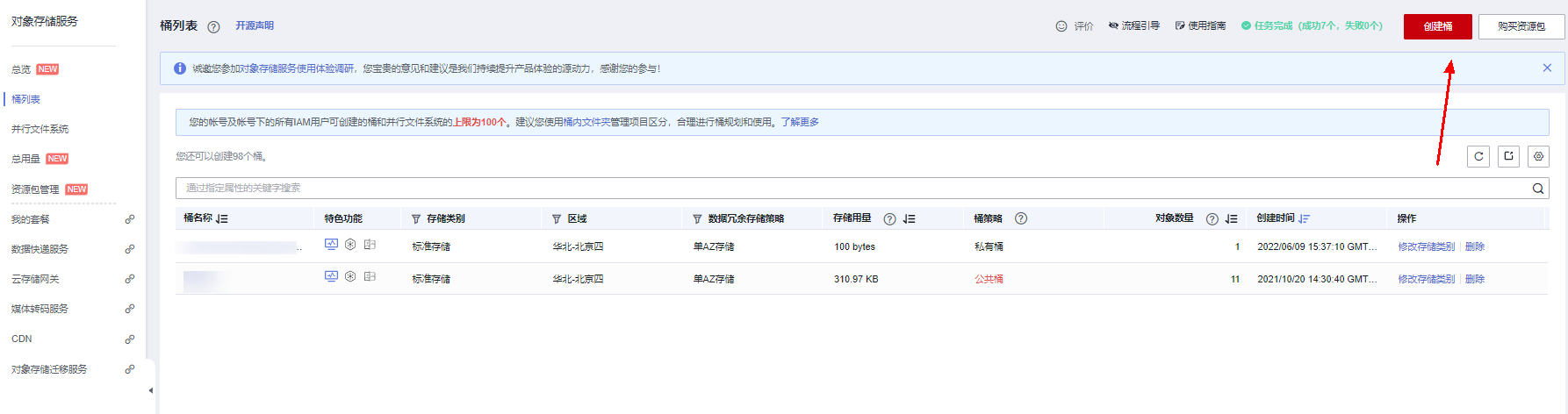Click 私有桶 policy cell
This screenshot has height=414, width=1568.
tap(989, 246)
